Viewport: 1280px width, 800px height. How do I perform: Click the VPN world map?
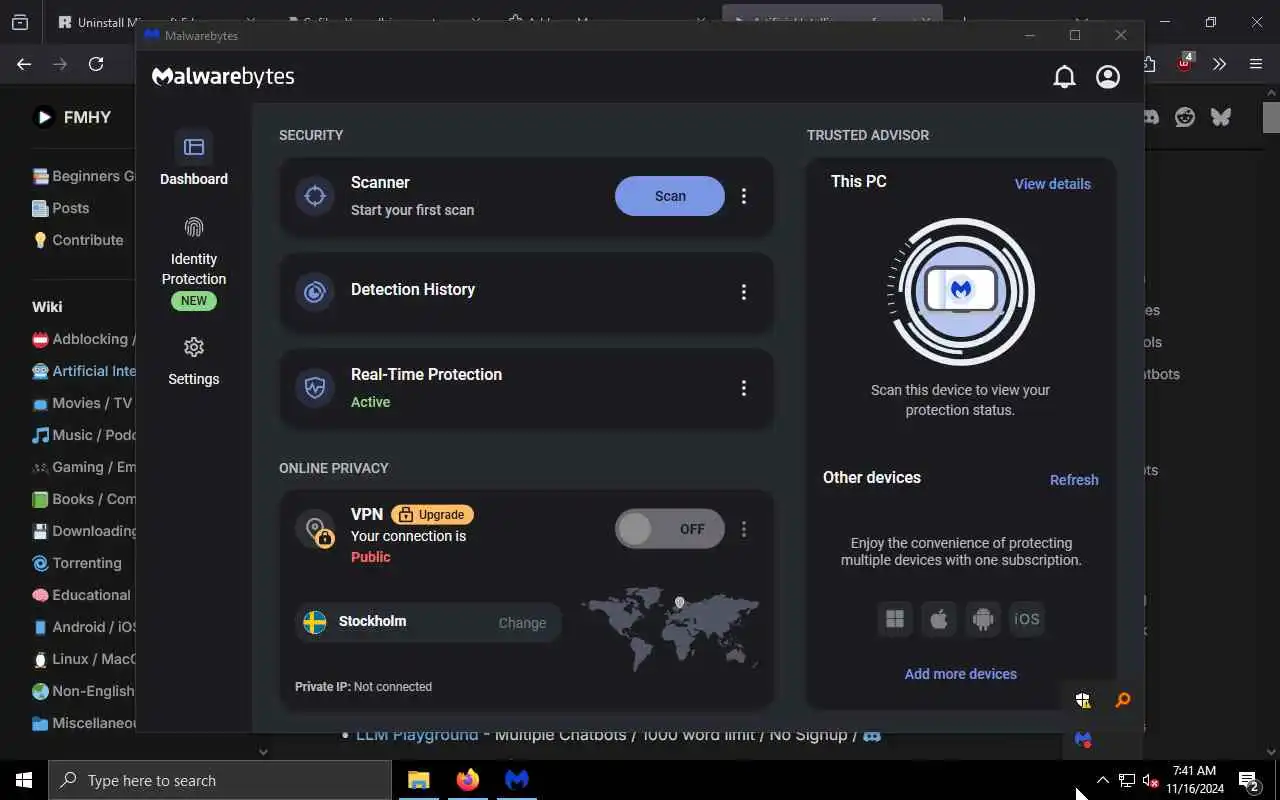click(669, 628)
